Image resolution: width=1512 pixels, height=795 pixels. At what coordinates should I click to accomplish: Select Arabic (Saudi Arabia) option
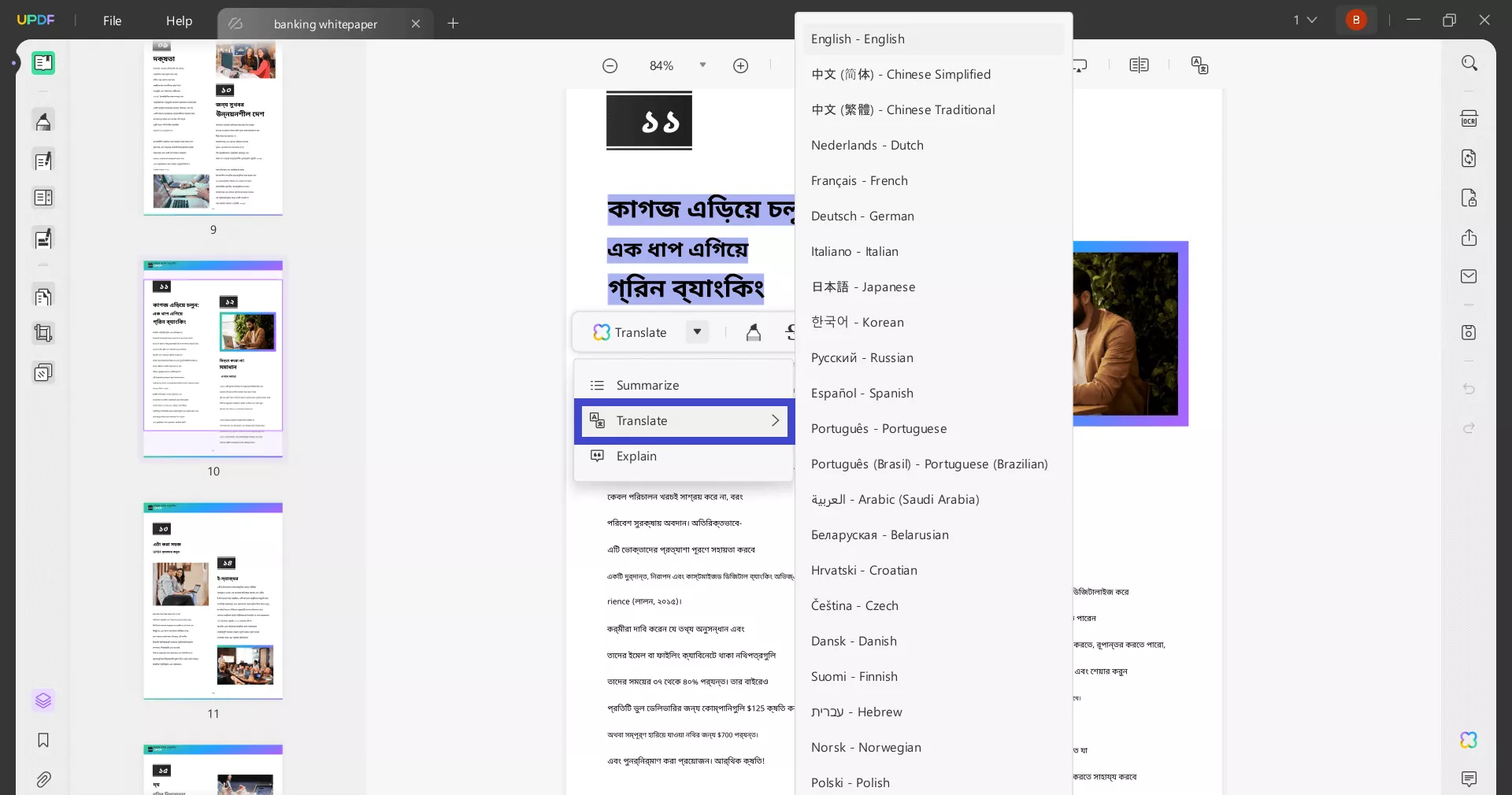click(x=933, y=499)
